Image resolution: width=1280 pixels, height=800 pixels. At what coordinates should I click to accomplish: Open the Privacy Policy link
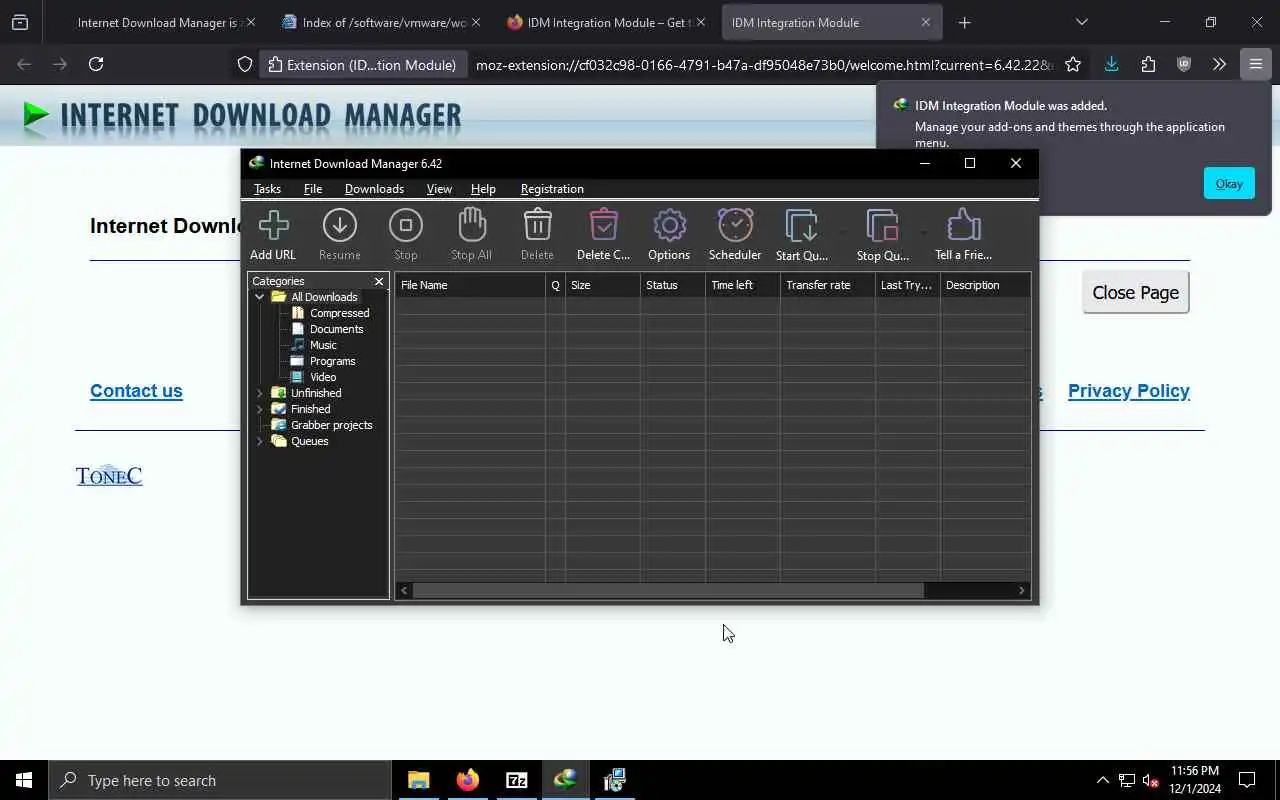click(1129, 391)
